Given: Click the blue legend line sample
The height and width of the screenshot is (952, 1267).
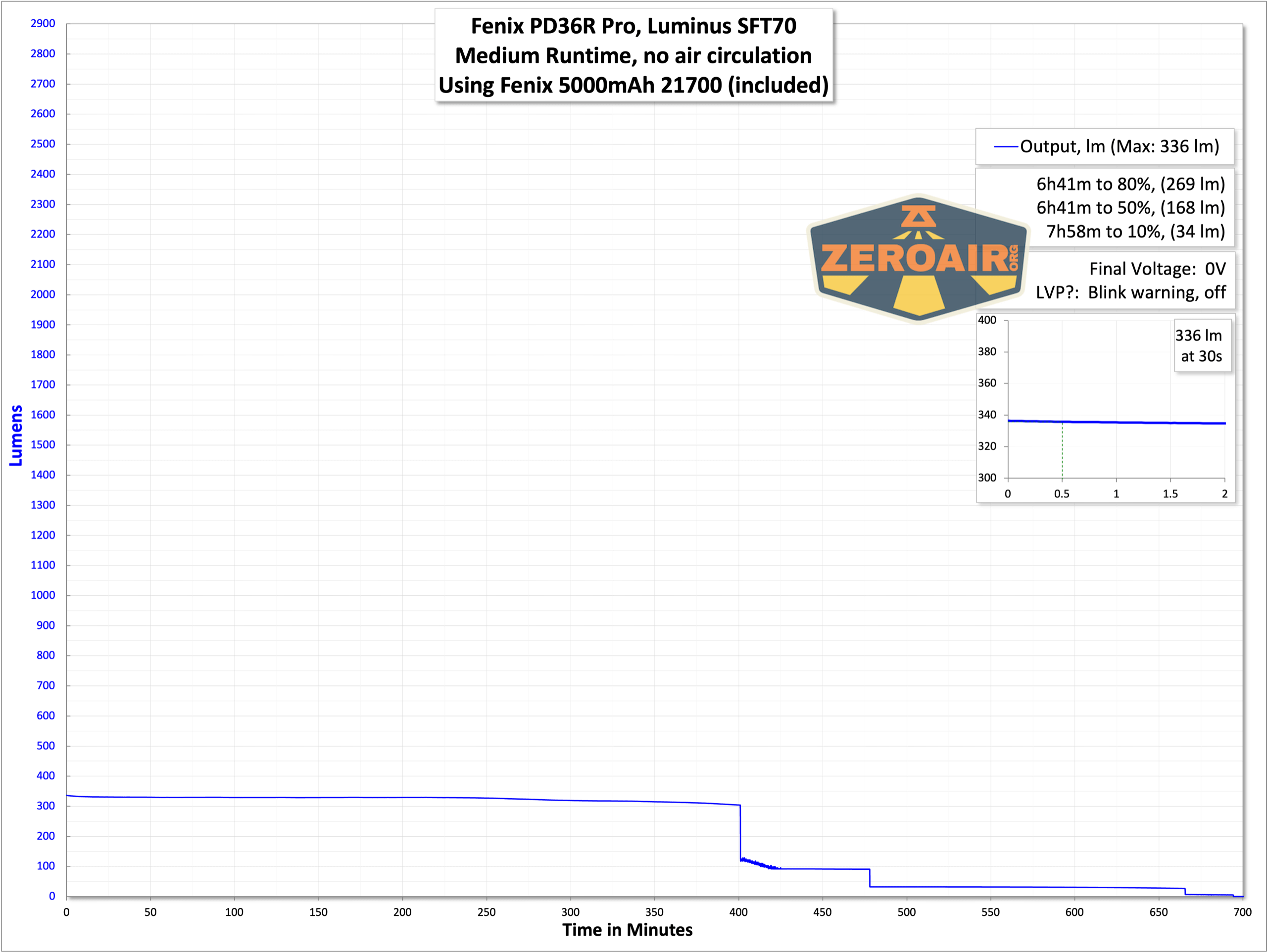Looking at the screenshot, I should click(1005, 147).
